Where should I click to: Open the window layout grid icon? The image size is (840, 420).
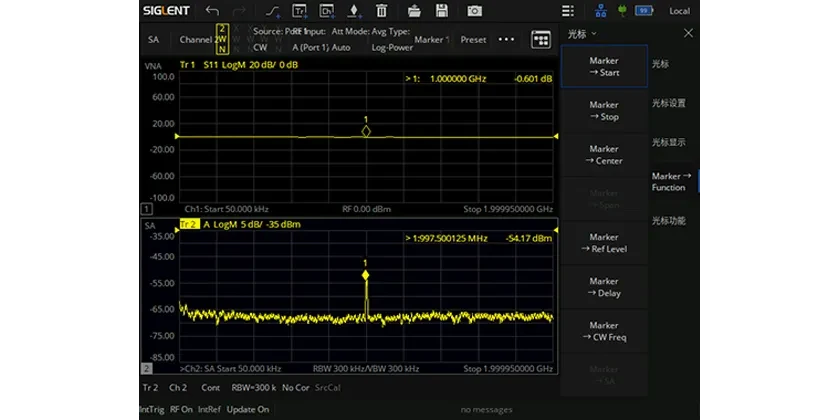(541, 40)
